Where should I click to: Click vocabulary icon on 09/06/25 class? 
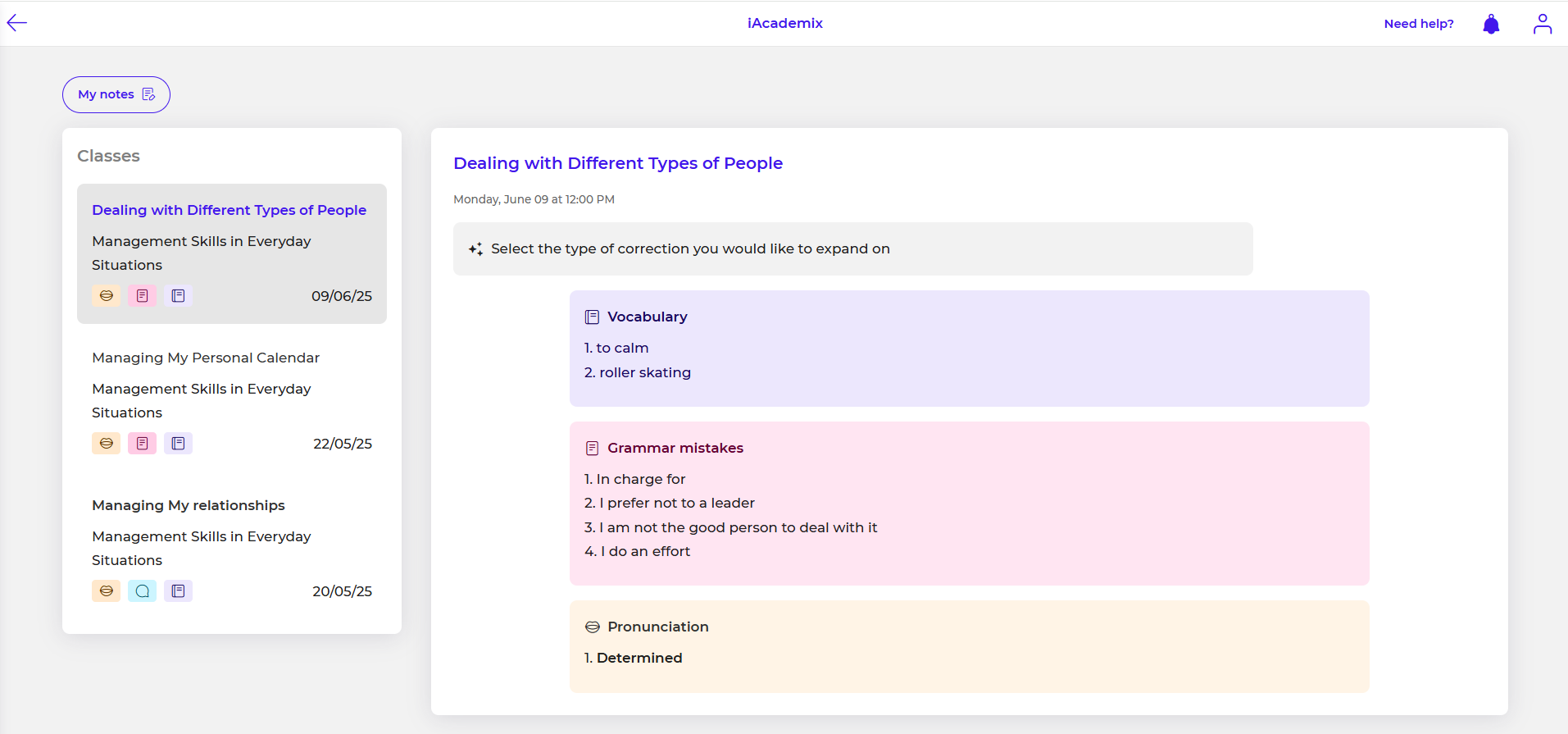click(178, 296)
